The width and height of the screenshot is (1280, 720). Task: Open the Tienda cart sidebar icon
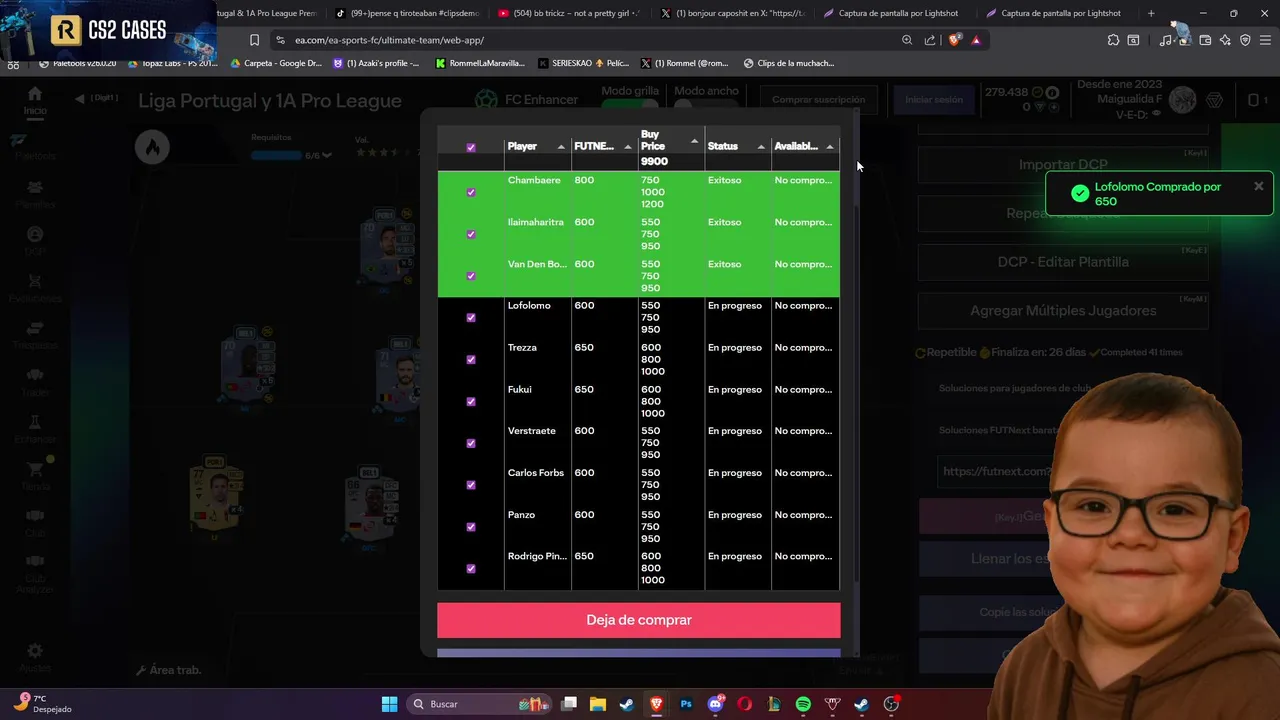point(35,475)
